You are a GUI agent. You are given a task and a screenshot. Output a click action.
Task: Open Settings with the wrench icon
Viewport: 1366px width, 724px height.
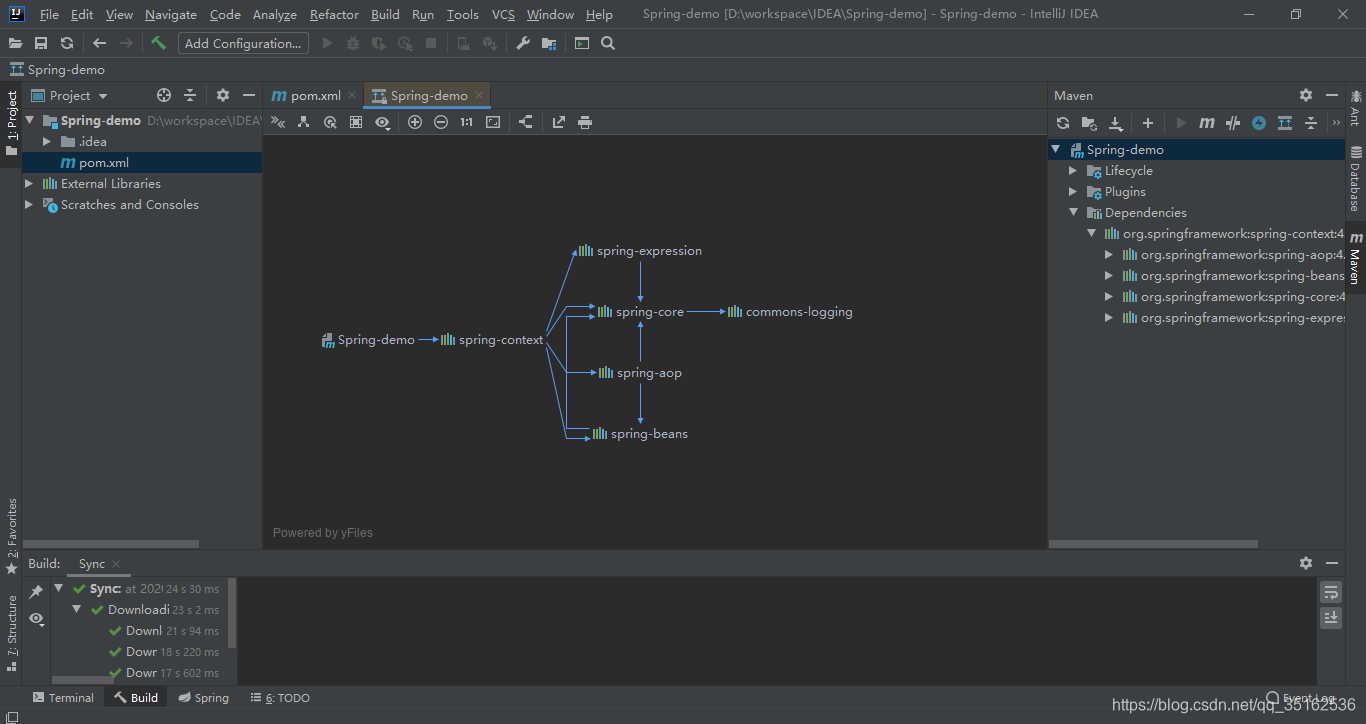pos(523,43)
